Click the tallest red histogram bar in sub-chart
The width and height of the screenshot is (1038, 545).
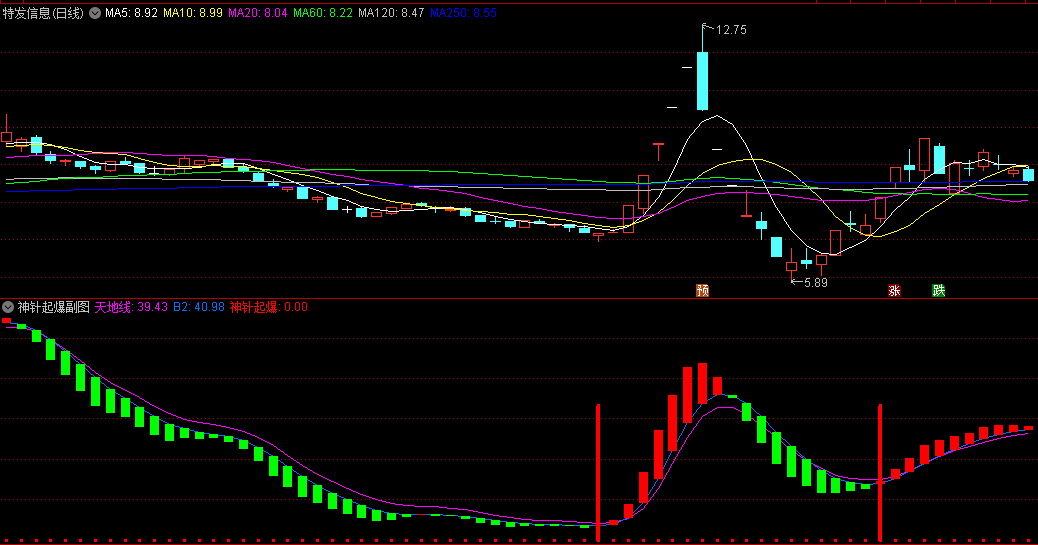coord(688,395)
